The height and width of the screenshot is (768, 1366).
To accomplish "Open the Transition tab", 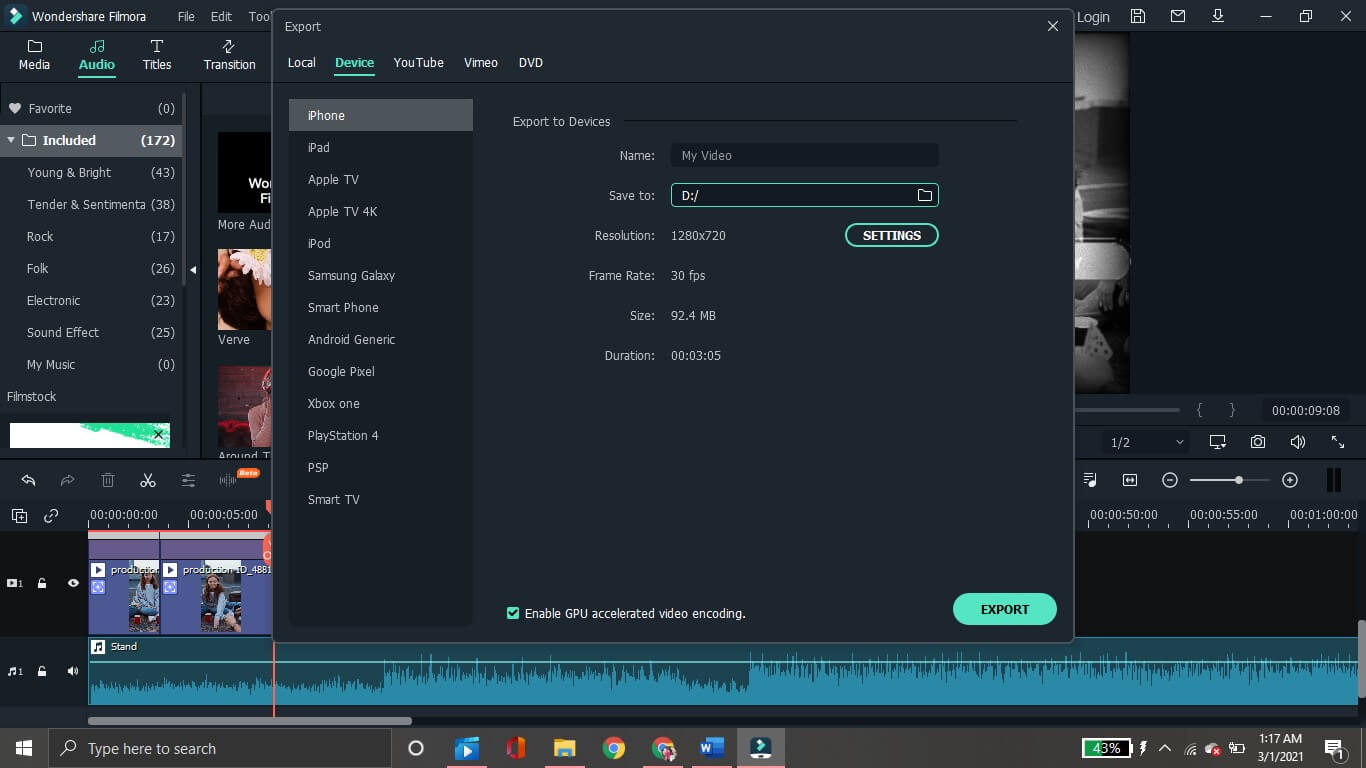I will pyautogui.click(x=229, y=55).
